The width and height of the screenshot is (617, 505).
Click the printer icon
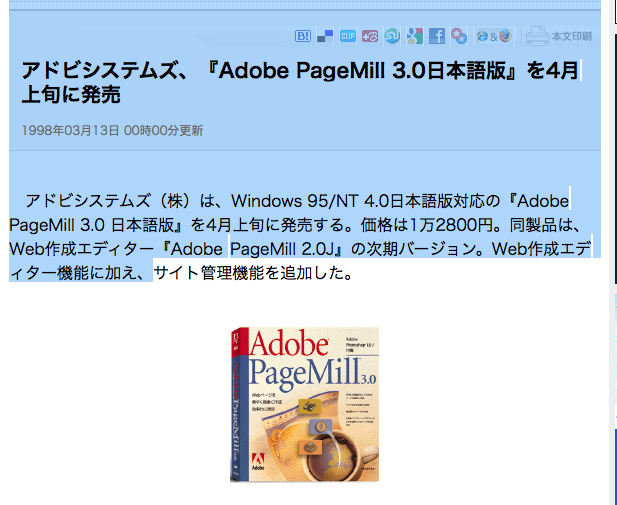tap(537, 36)
